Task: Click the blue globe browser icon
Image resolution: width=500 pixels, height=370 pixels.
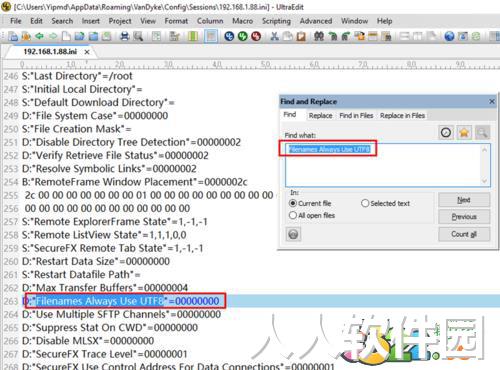Action: (449, 36)
